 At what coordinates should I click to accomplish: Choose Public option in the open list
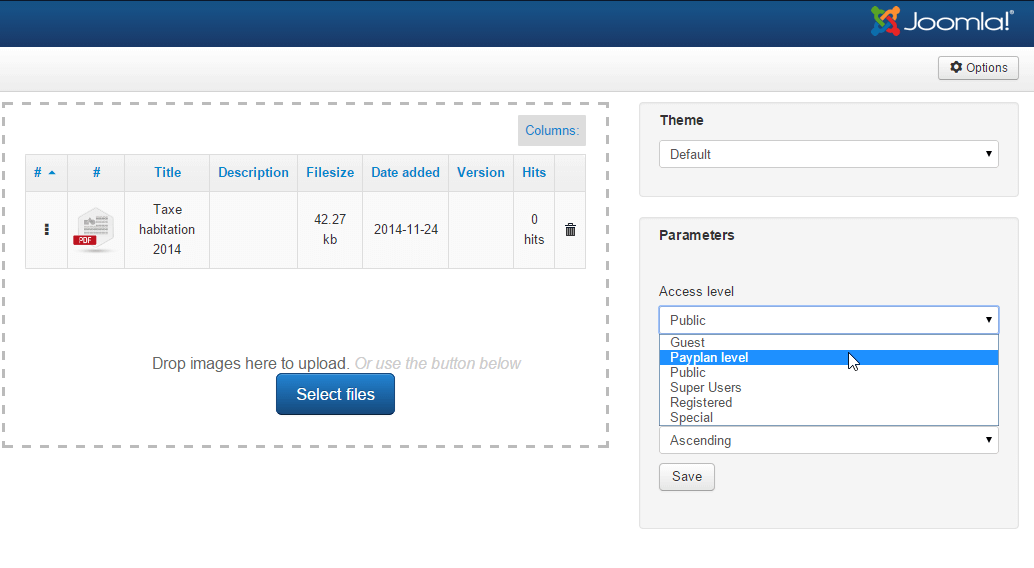coord(829,373)
